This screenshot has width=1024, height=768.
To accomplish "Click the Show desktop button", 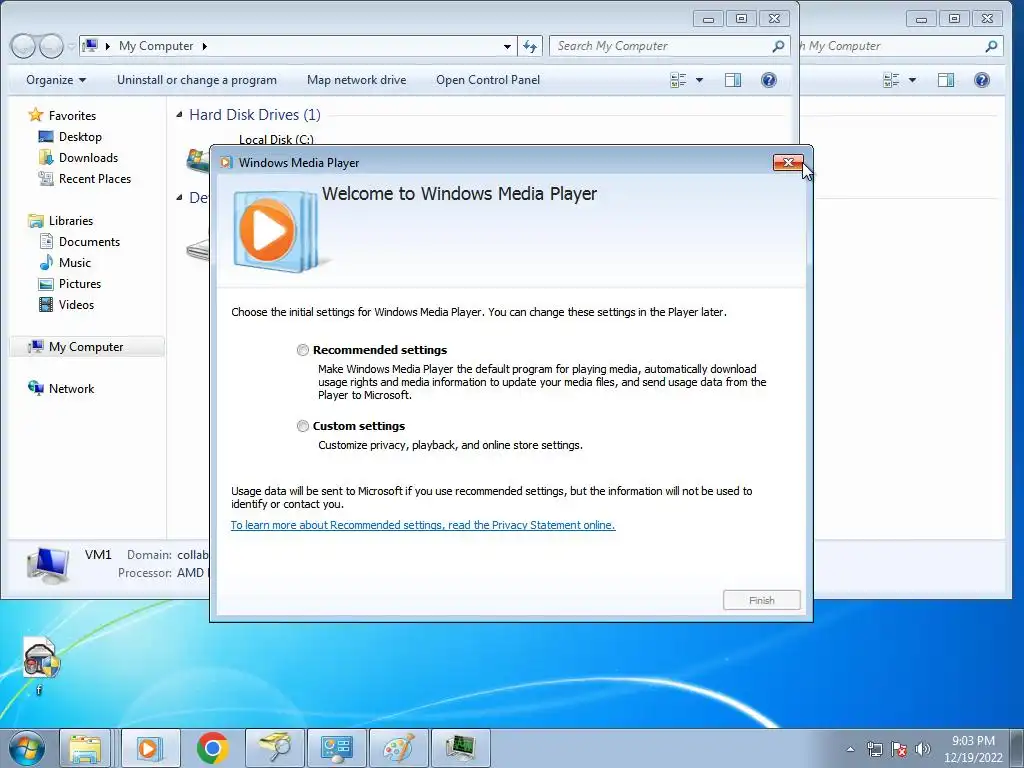I will click(1017, 749).
